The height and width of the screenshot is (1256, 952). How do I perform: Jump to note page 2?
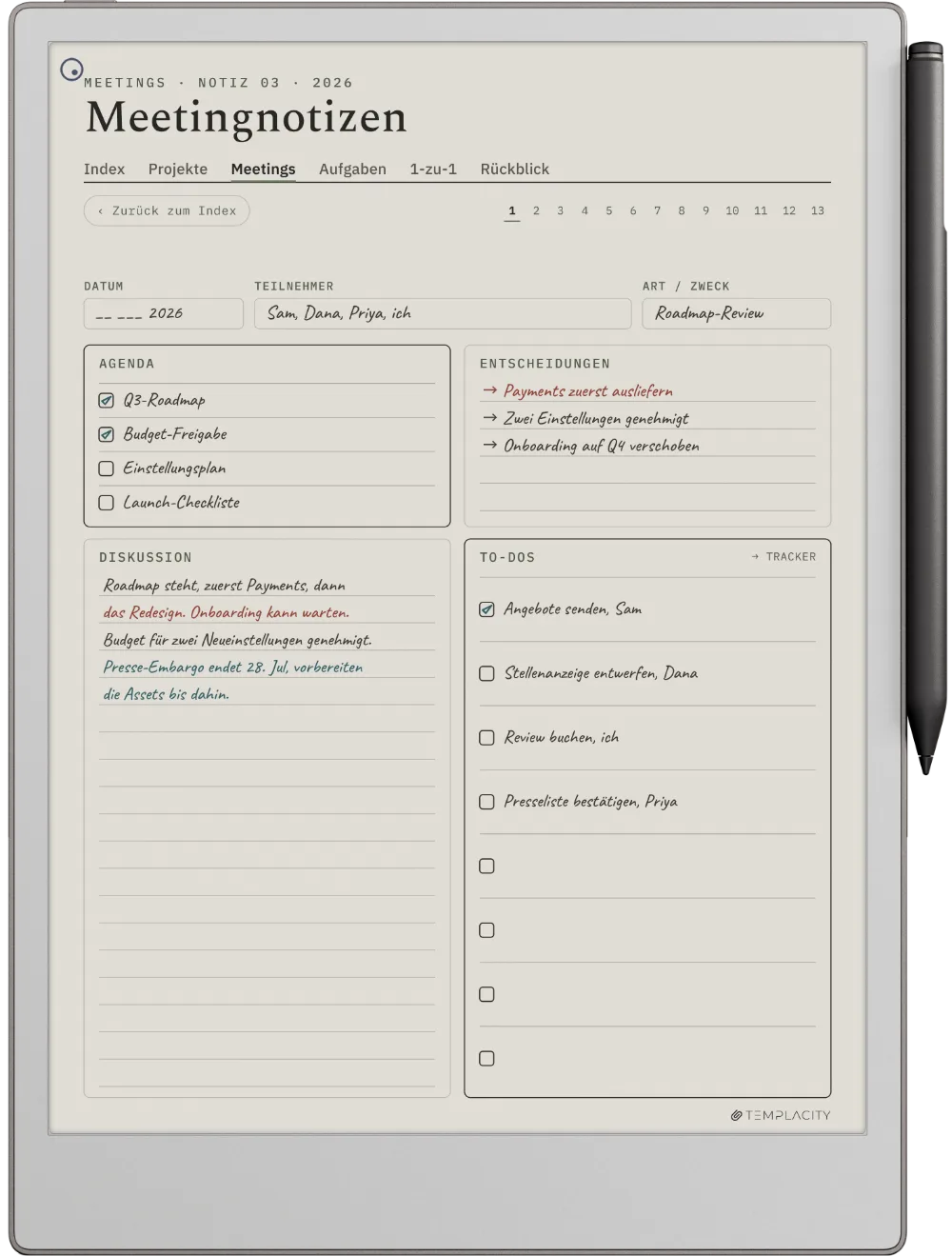click(536, 211)
